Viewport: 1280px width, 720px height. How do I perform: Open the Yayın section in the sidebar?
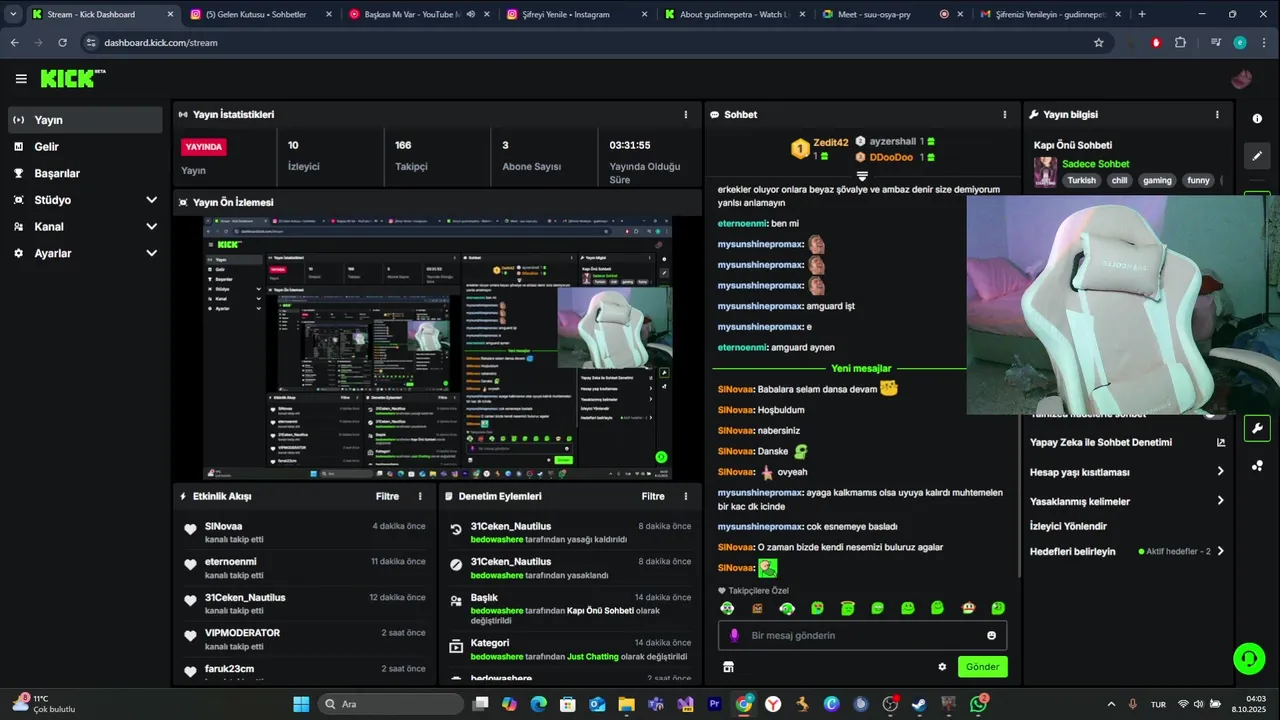[x=85, y=120]
